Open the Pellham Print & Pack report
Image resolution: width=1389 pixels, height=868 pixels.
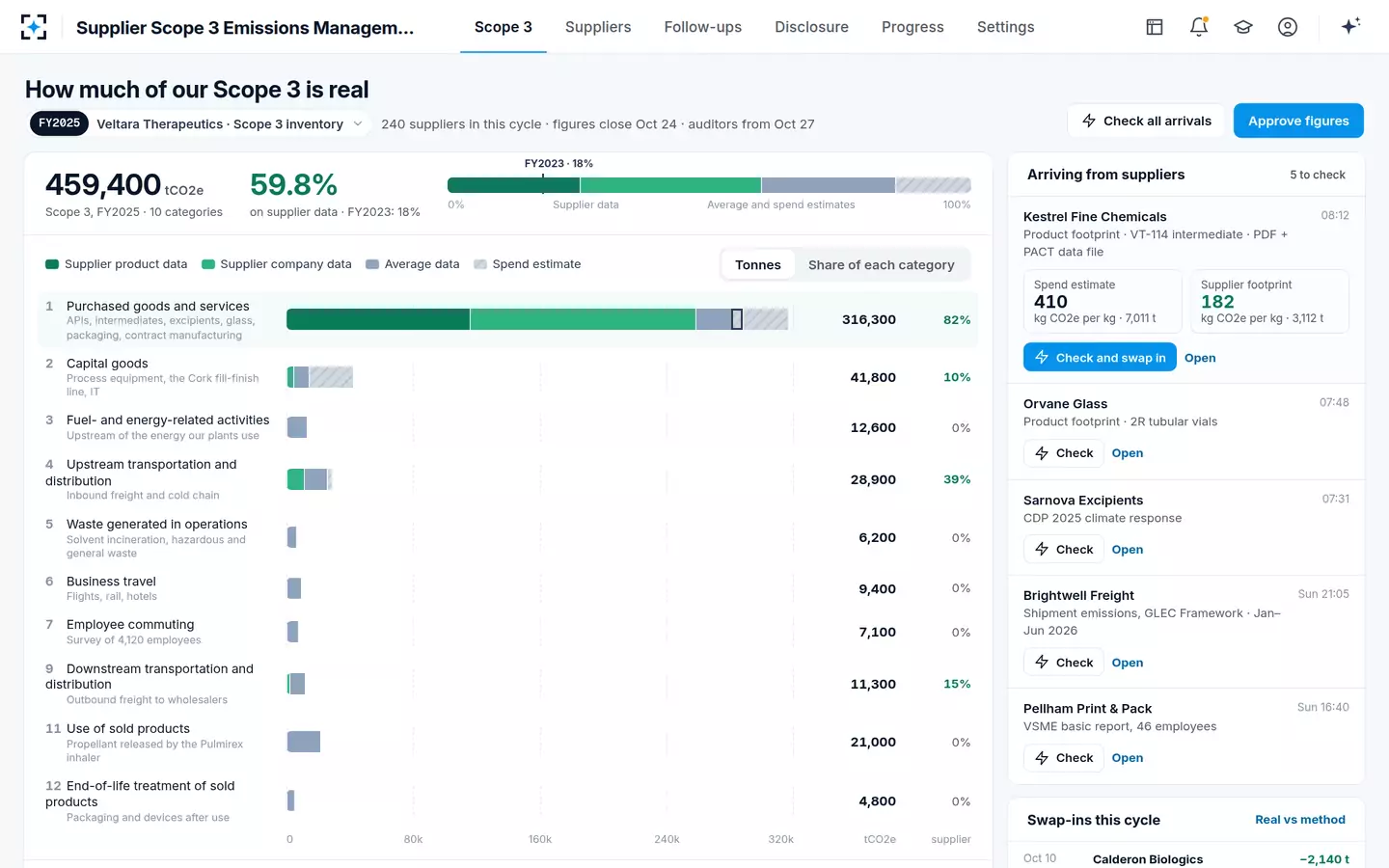pos(1128,758)
